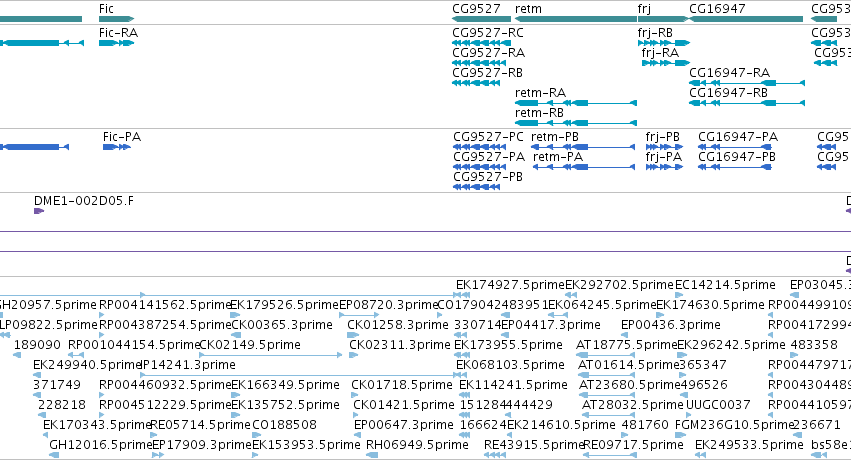The height and width of the screenshot is (460, 851).
Task: Click the CG16947-PA protein label
Action: tap(738, 137)
